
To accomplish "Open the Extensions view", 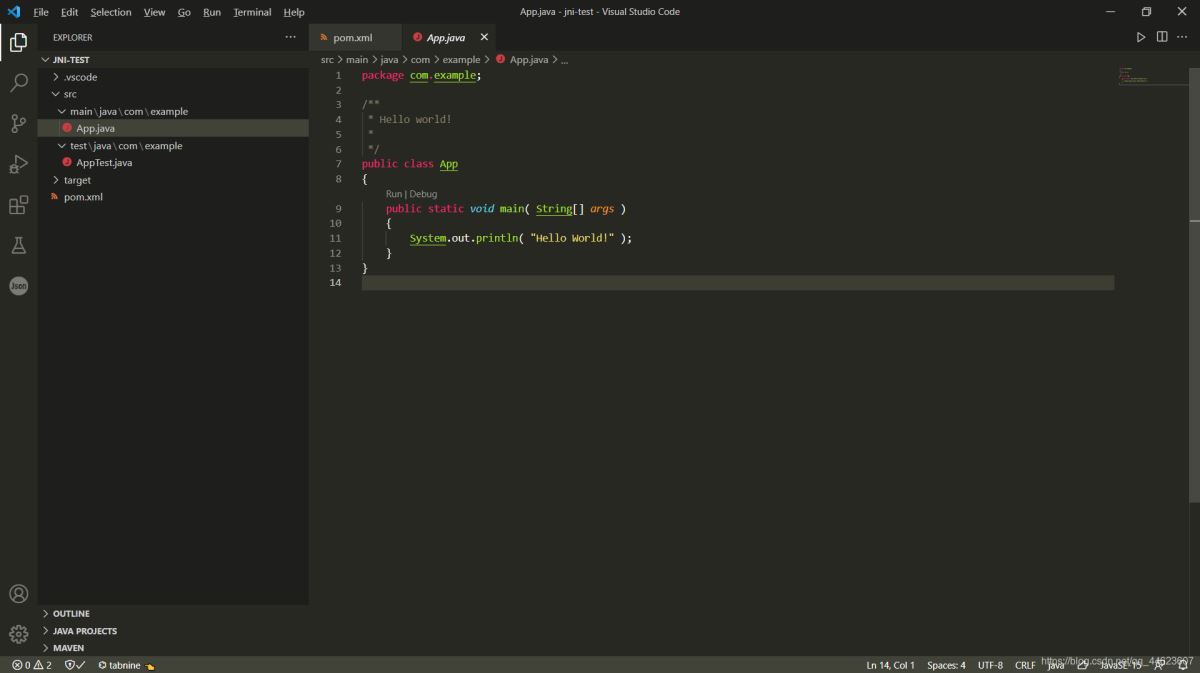I will [18, 206].
